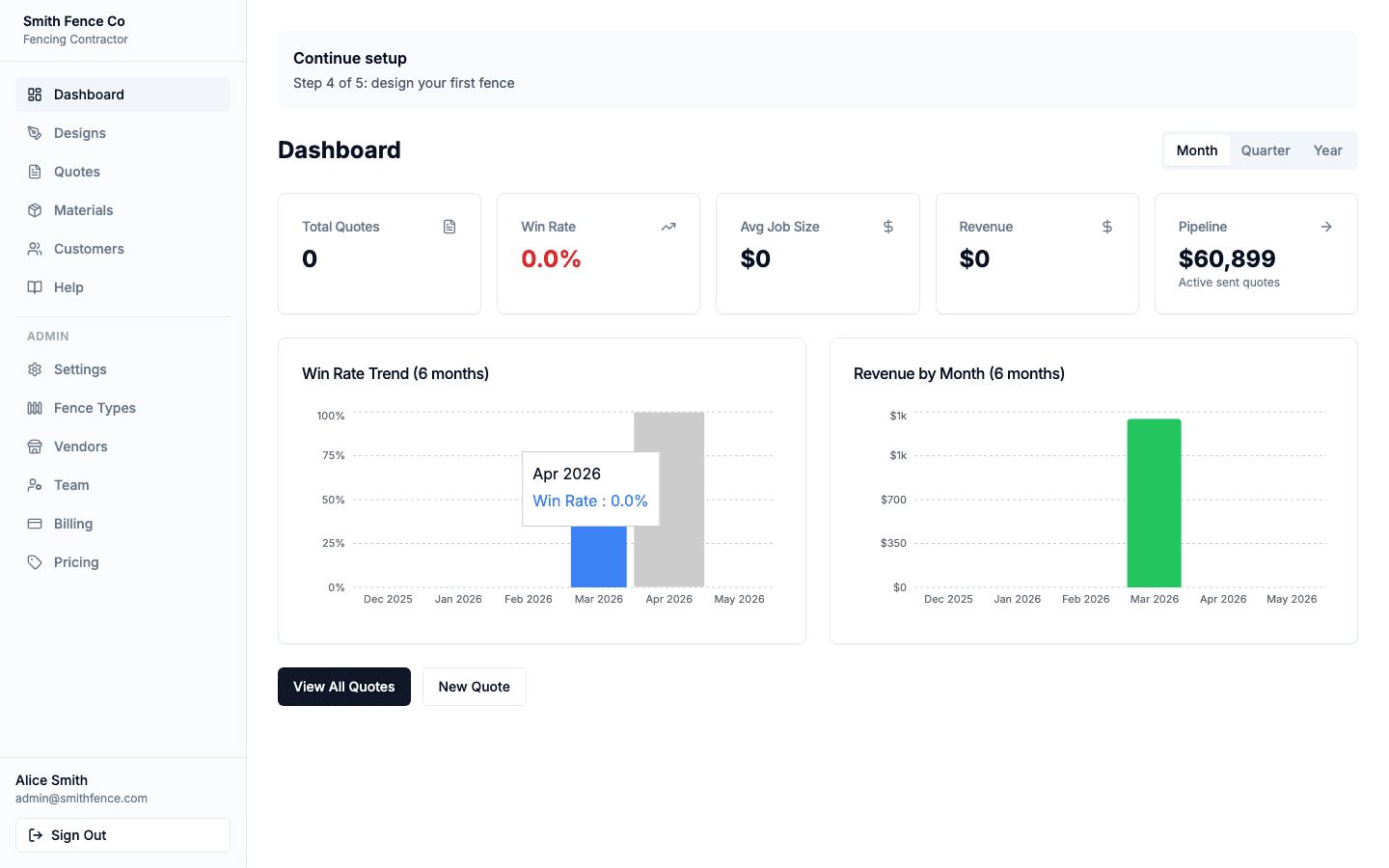The image size is (1389, 868).
Task: Navigate to Billing
Action: pyautogui.click(x=123, y=524)
